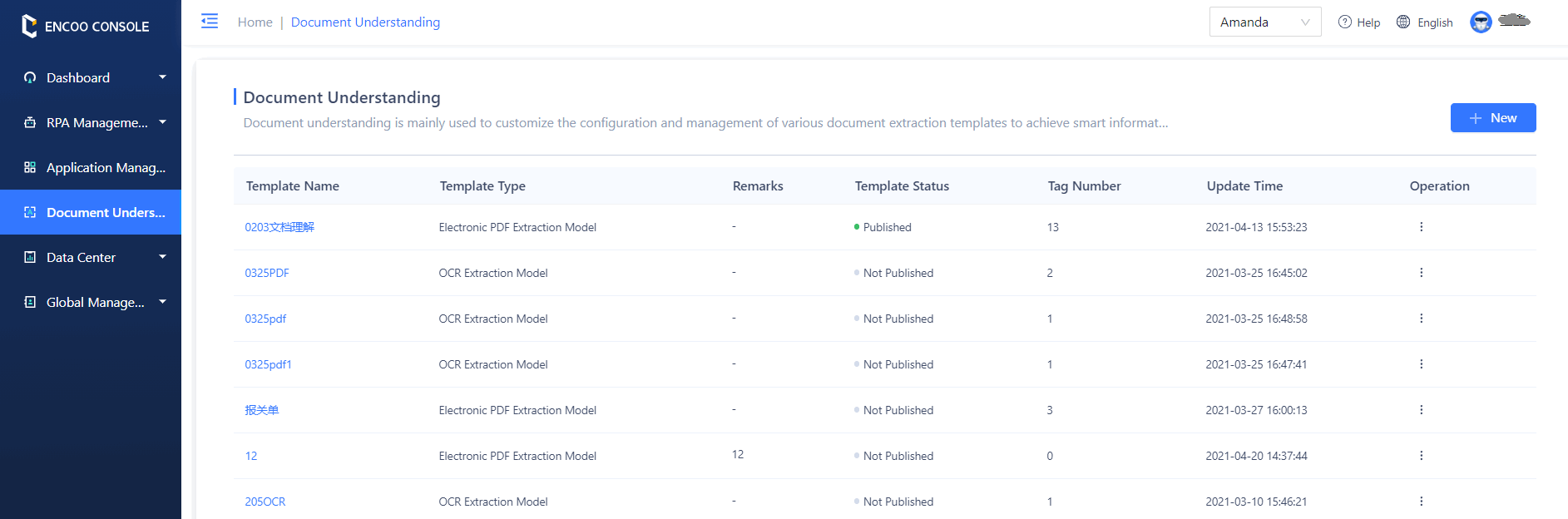Click the plus icon in New button
This screenshot has width=1568, height=519.
coord(1476,118)
